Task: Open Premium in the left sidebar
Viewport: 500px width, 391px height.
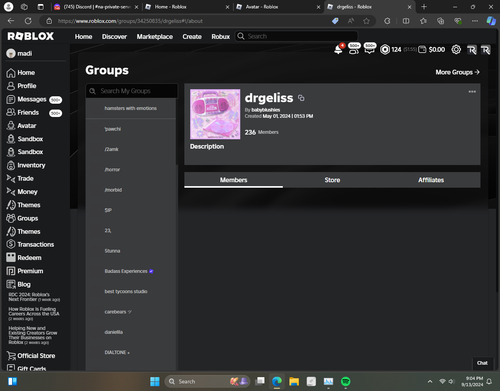Action: click(25, 271)
